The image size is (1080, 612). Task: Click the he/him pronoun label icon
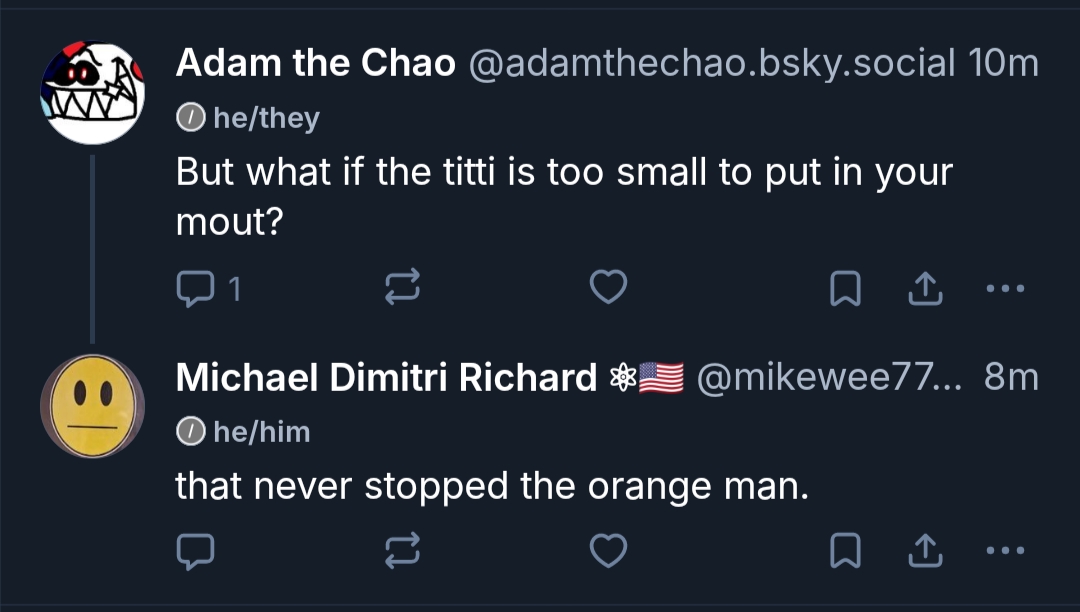point(189,432)
